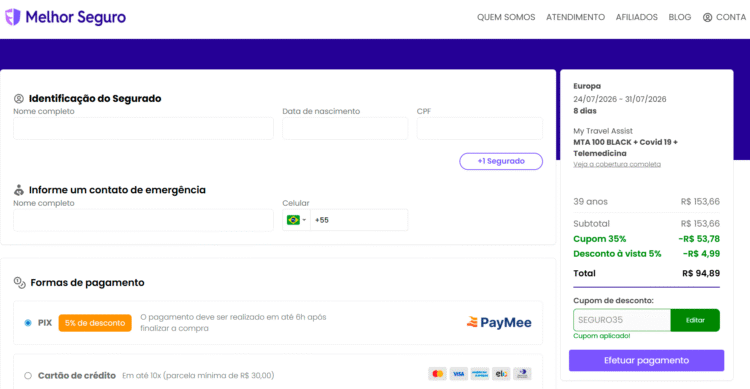Click the PayMee logo
Image resolution: width=750 pixels, height=389 pixels.
coord(499,322)
